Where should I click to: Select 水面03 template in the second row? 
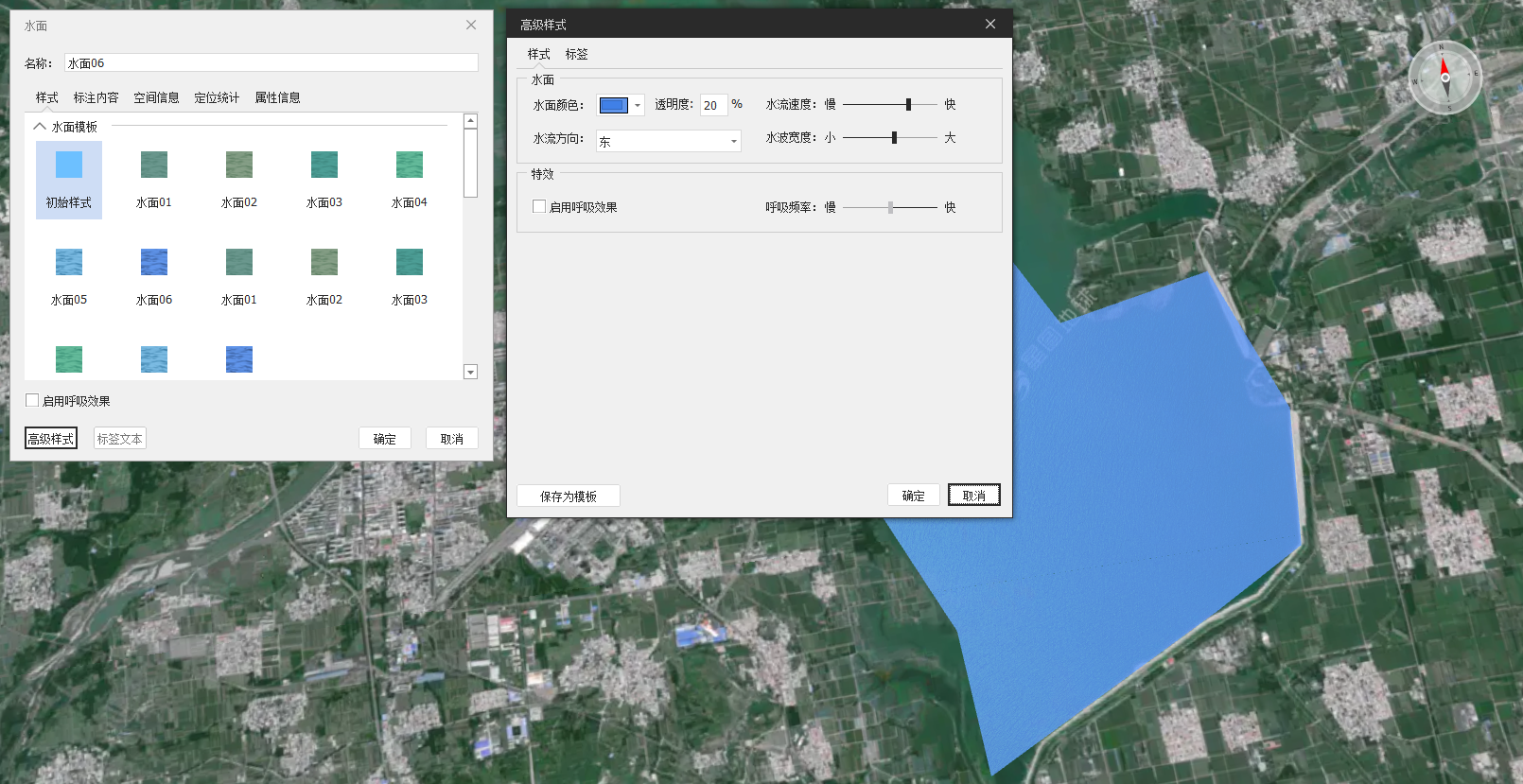(x=409, y=263)
